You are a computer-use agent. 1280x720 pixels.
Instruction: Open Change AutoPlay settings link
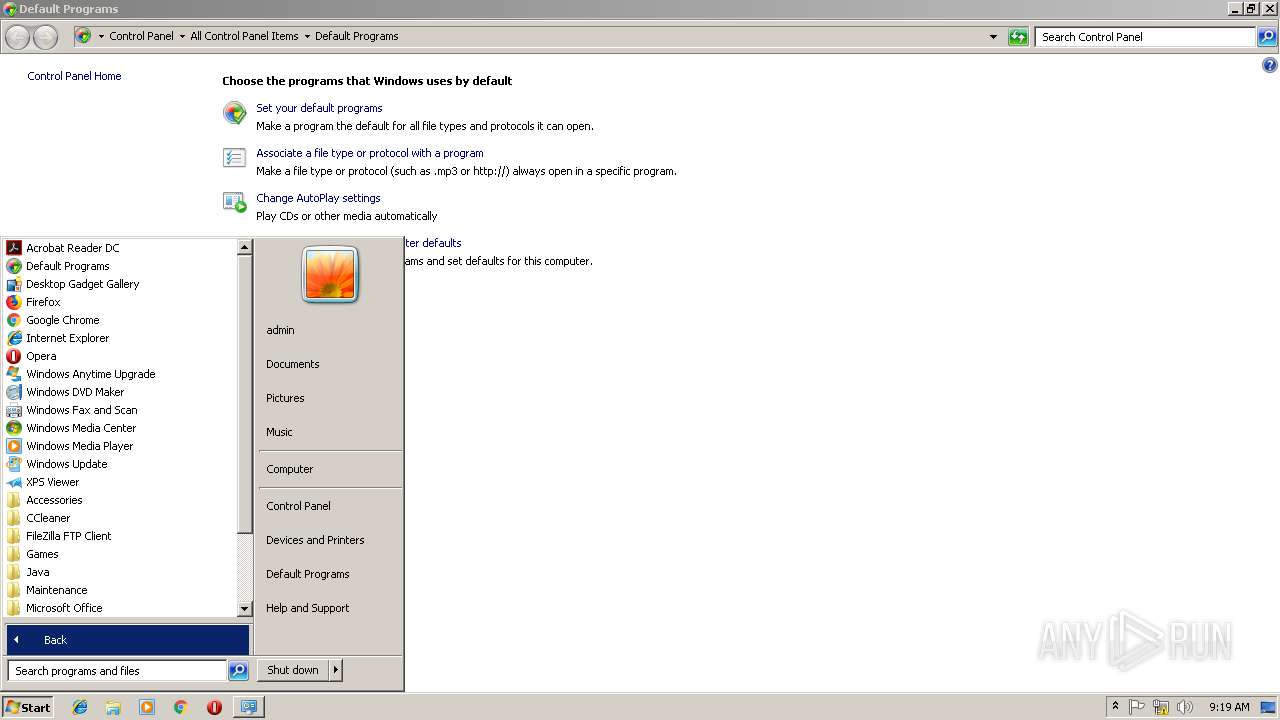pos(318,198)
